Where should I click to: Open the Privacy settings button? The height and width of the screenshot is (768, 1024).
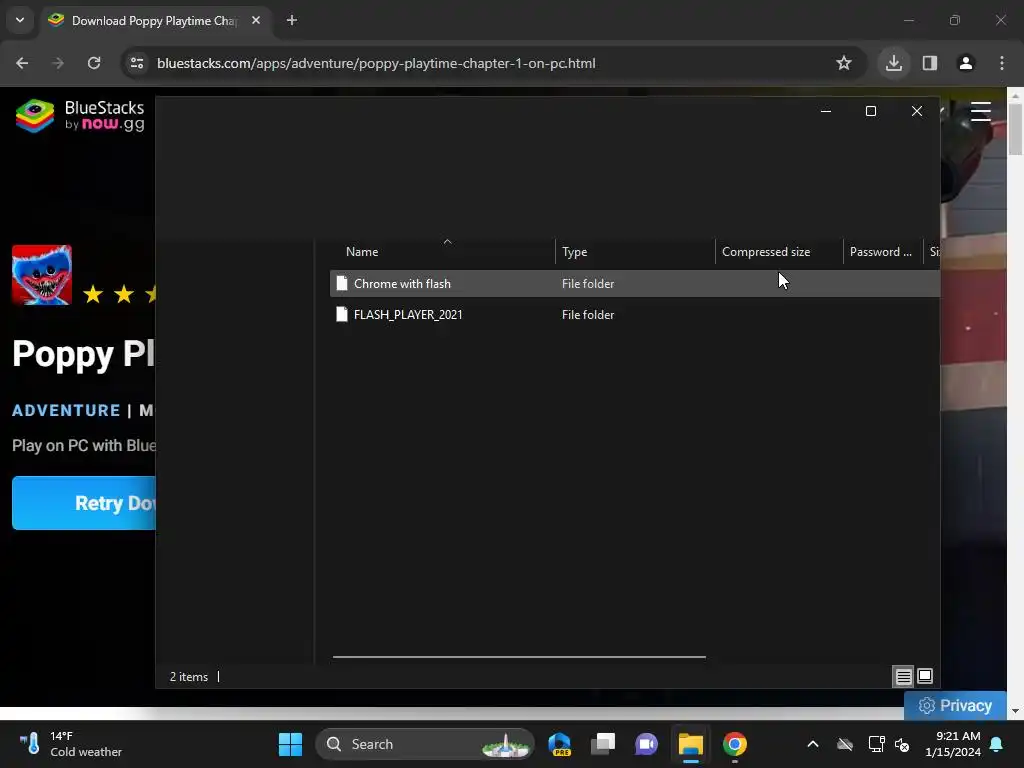[x=955, y=705]
